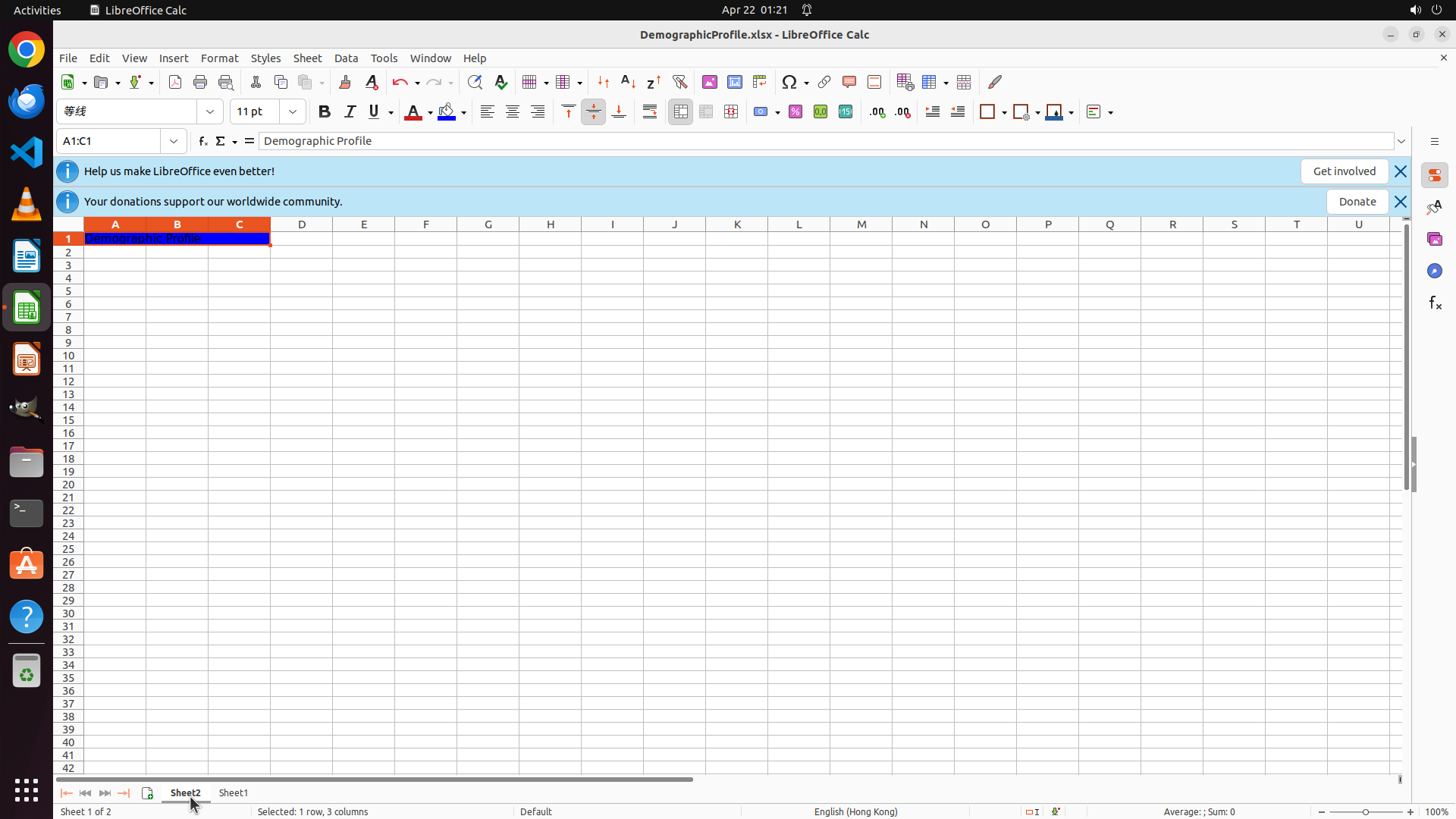Open the Function Wizard icon
Image resolution: width=1456 pixels, height=819 pixels.
point(202,141)
